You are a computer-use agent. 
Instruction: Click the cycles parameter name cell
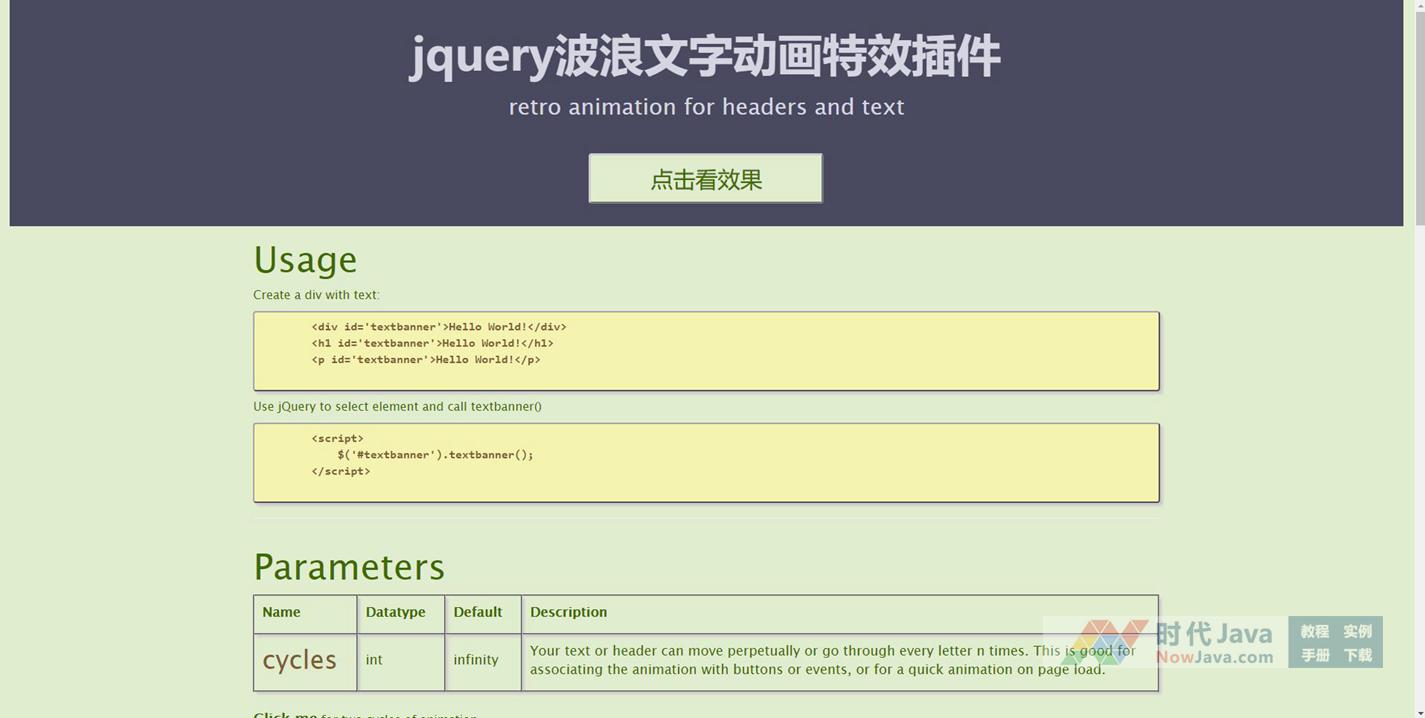pos(300,660)
